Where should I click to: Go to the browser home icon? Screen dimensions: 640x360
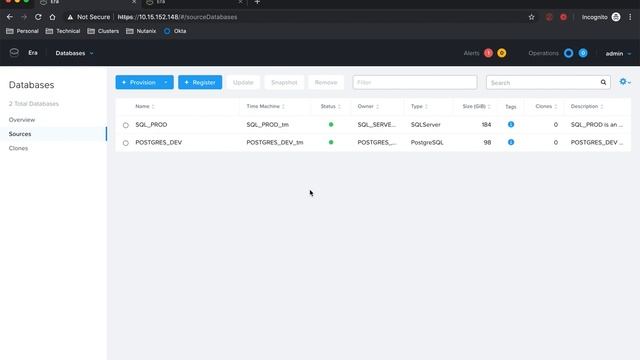point(52,17)
